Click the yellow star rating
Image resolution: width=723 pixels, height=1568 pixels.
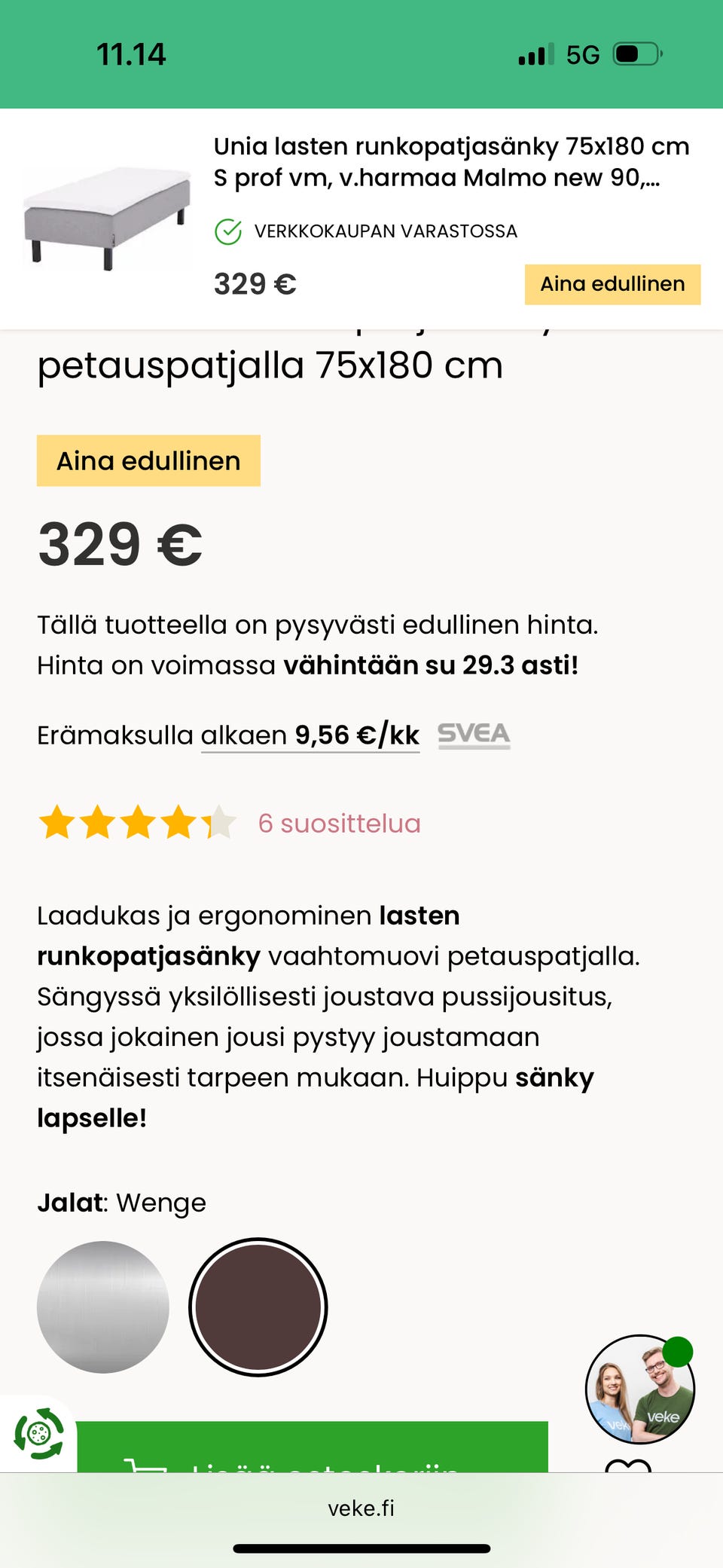coord(138,823)
